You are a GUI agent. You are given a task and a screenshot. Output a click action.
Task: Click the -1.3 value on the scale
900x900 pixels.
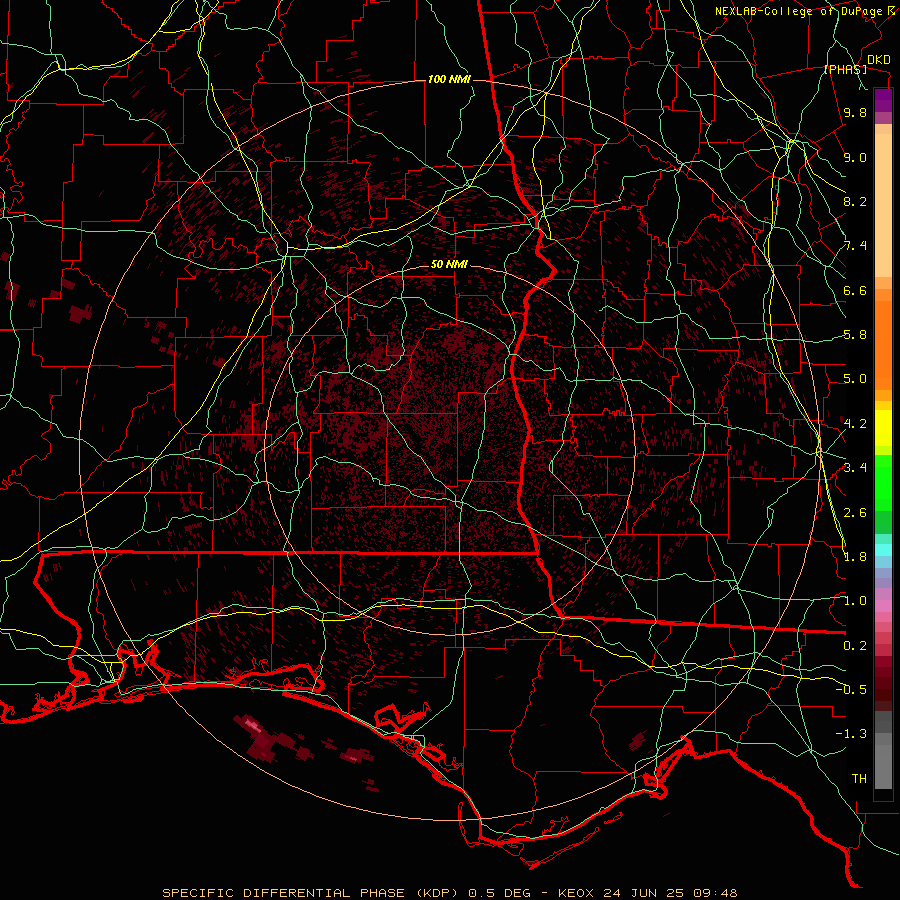851,734
